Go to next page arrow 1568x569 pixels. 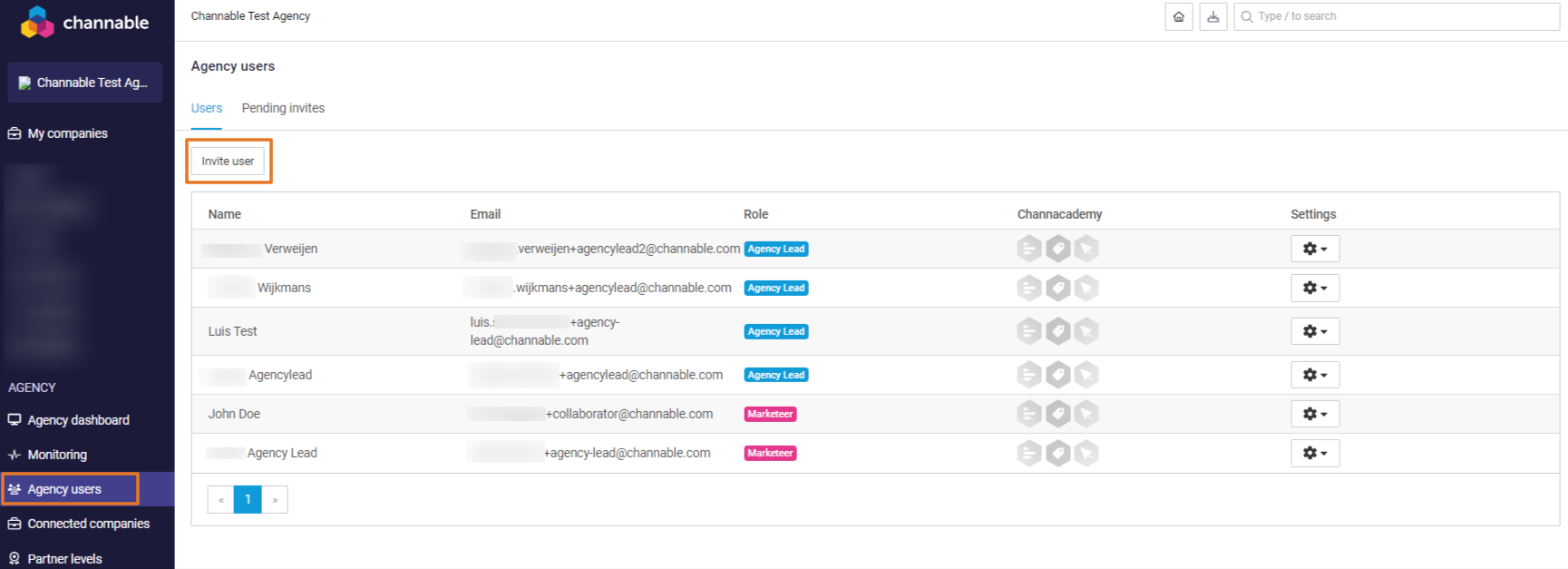point(275,499)
